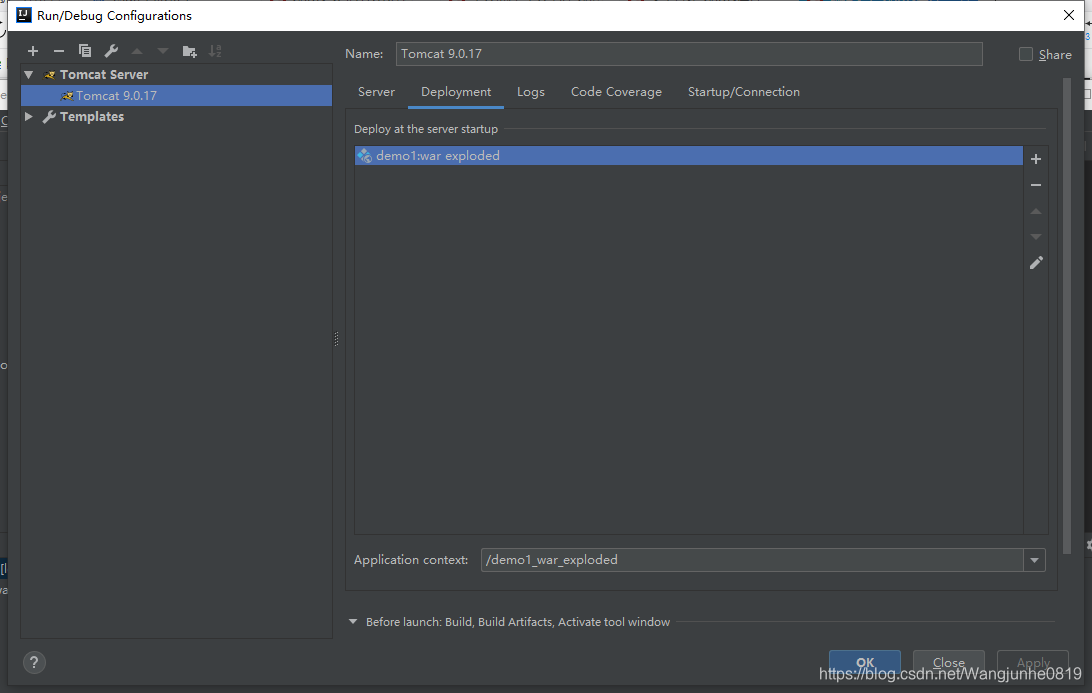Collapse the Before launch section
1092x693 pixels.
(353, 621)
